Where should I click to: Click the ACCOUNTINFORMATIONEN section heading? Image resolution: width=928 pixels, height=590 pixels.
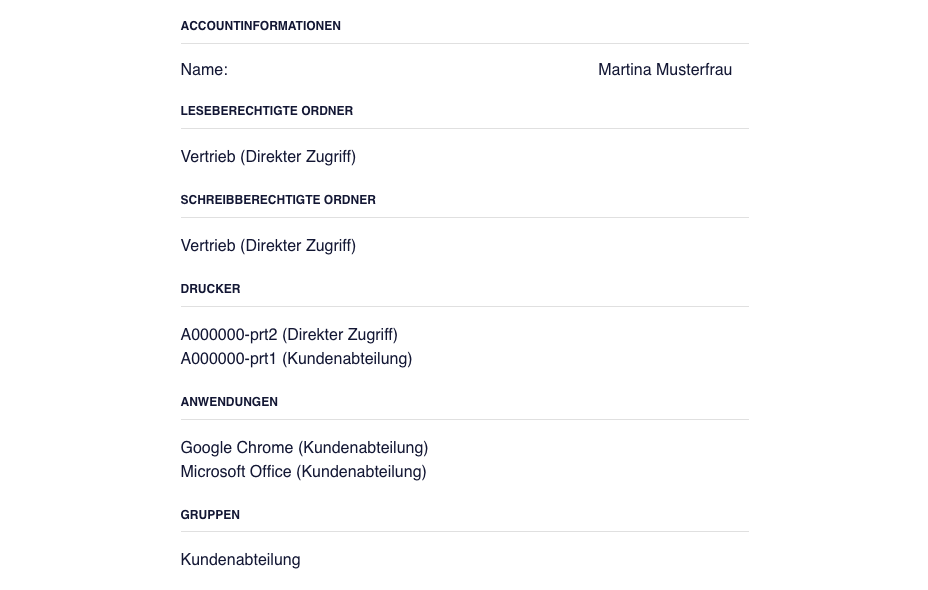point(260,26)
